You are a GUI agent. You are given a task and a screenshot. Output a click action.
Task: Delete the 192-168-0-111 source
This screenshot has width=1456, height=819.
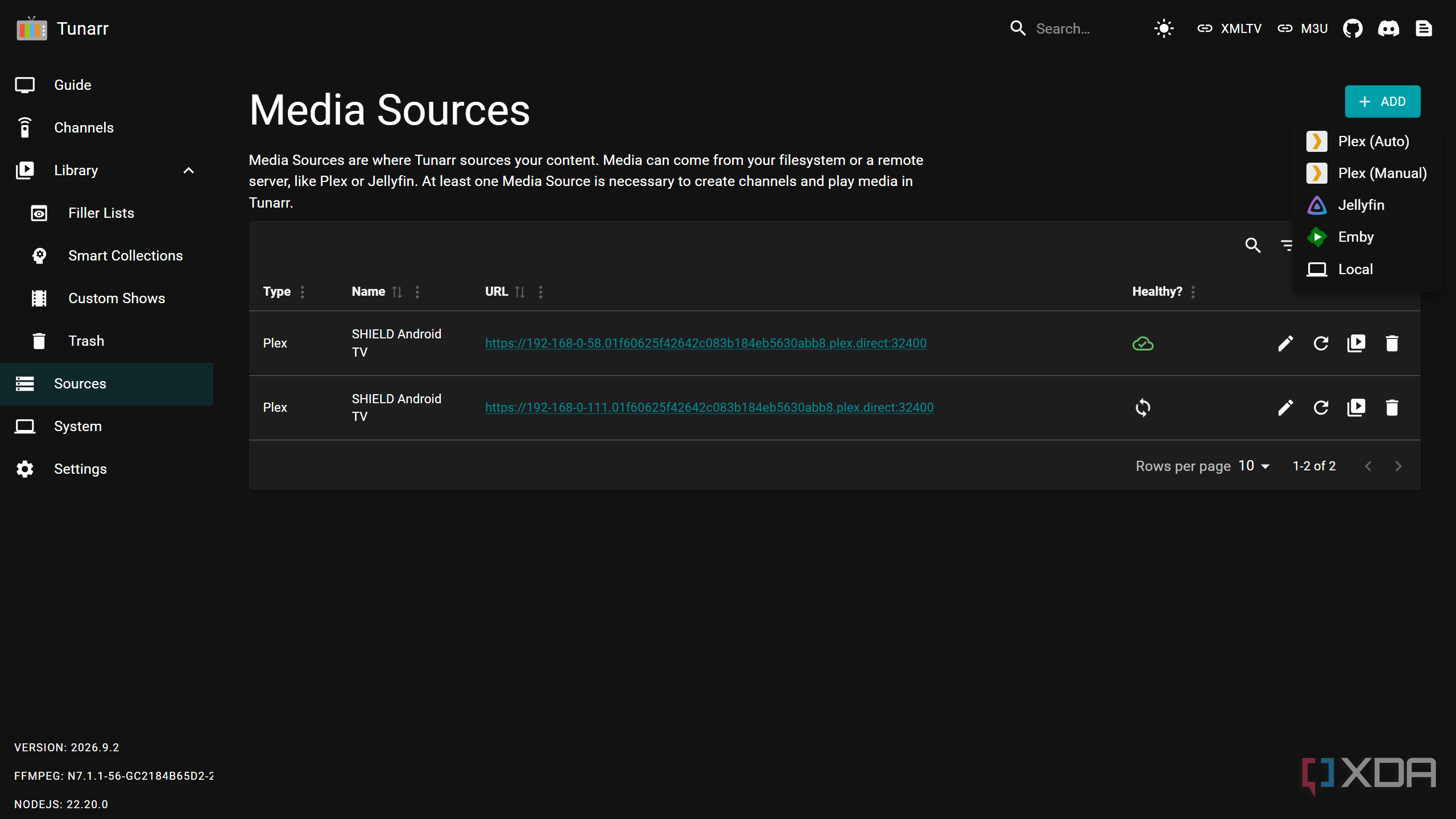coord(1392,407)
